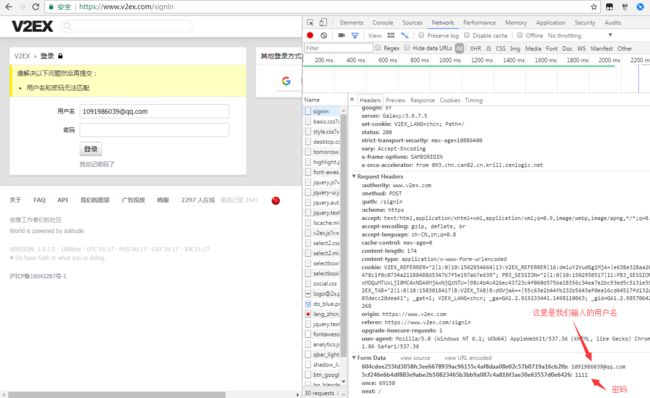Toggle Hide data URLs checkbox
Viewport: 650px width, 398px height.
click(x=407, y=48)
